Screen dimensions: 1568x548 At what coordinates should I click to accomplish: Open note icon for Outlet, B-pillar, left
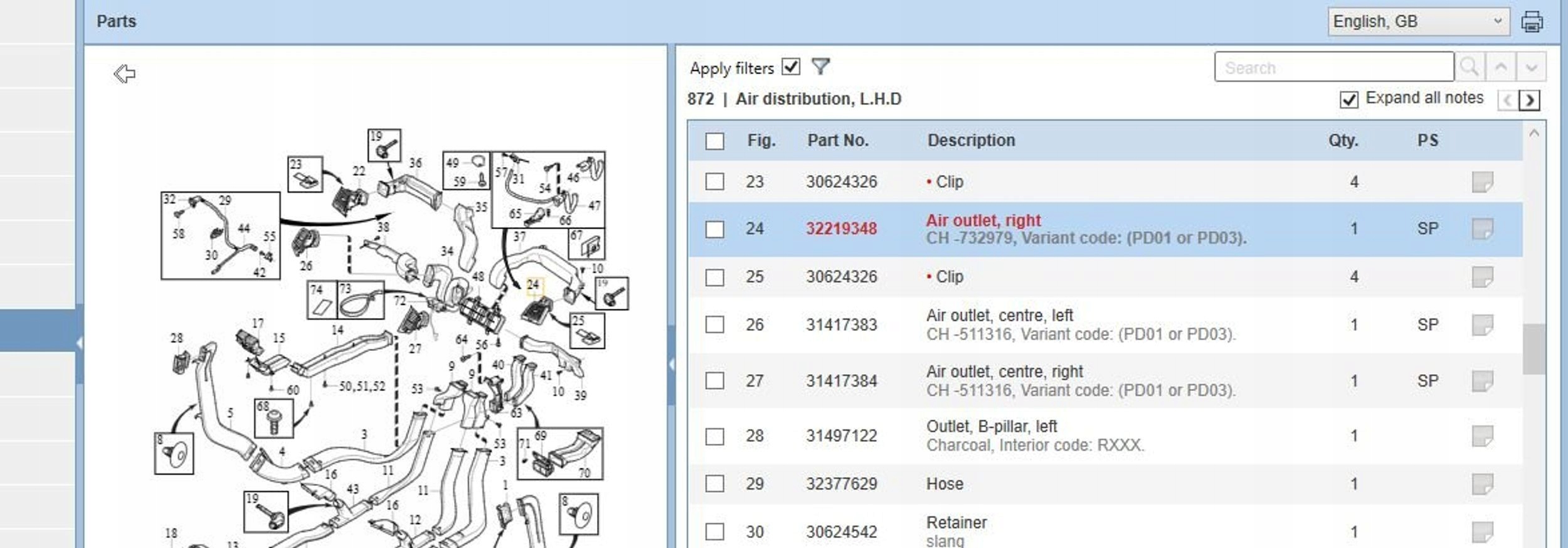point(1483,436)
